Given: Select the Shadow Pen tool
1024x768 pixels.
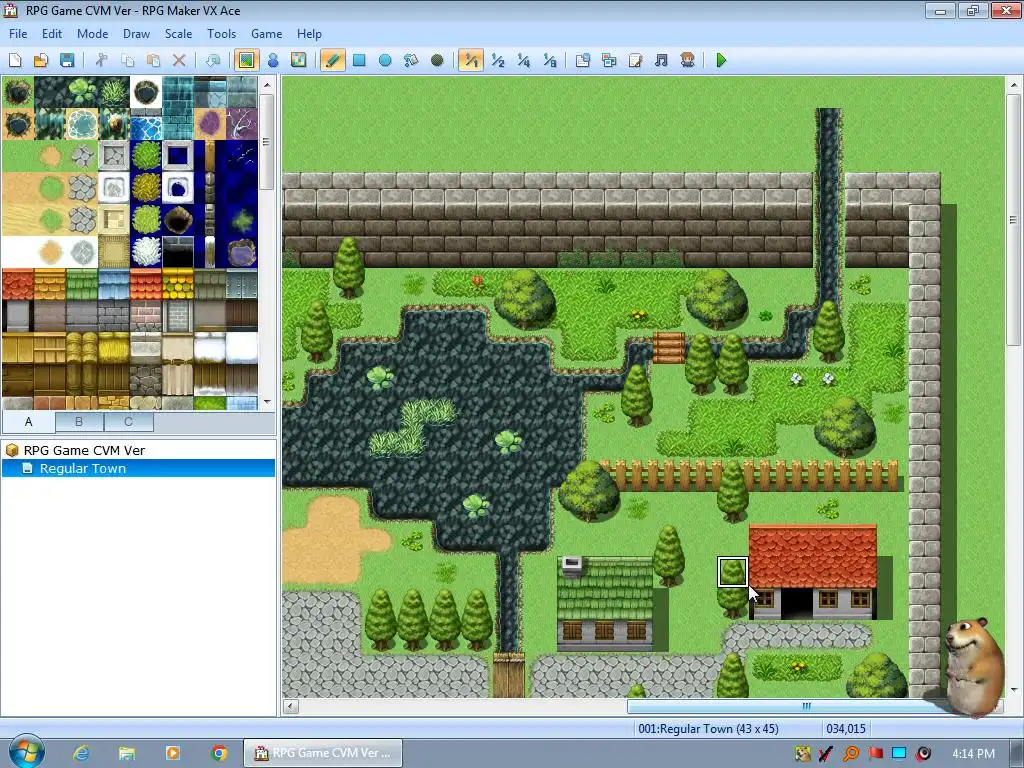Looking at the screenshot, I should 437,60.
